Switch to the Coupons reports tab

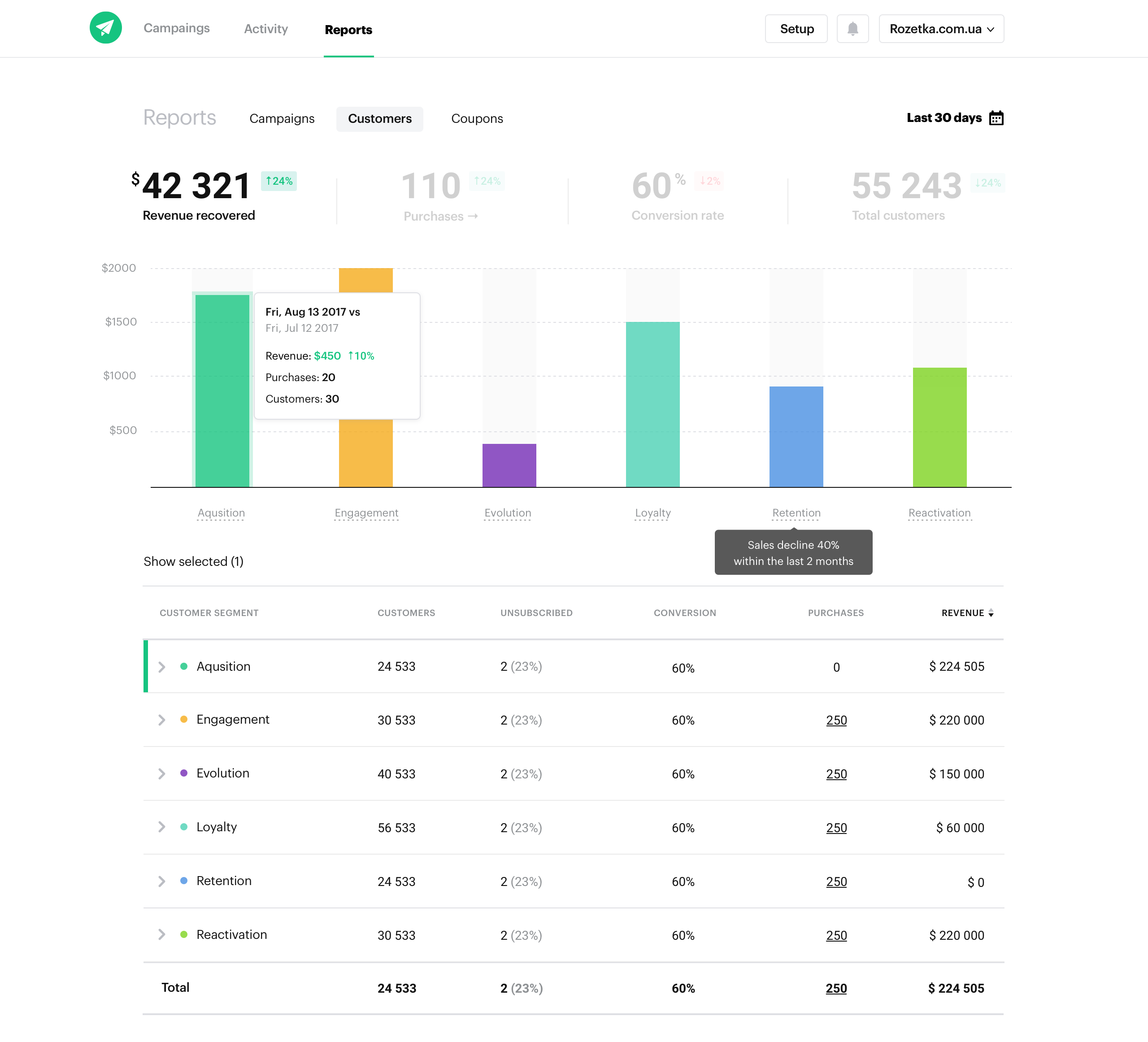coord(477,118)
